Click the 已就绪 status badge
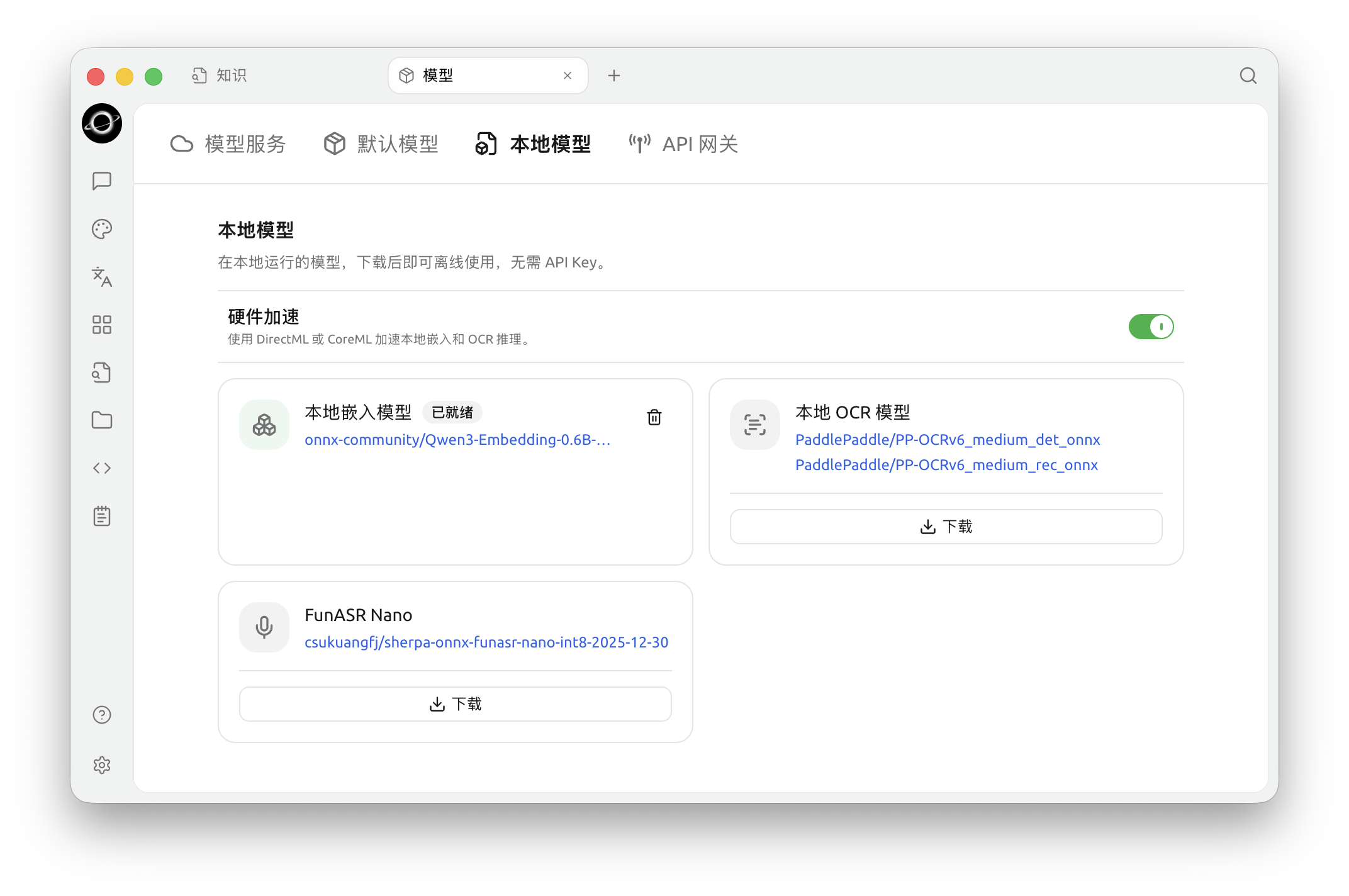The width and height of the screenshot is (1349, 896). tap(452, 412)
